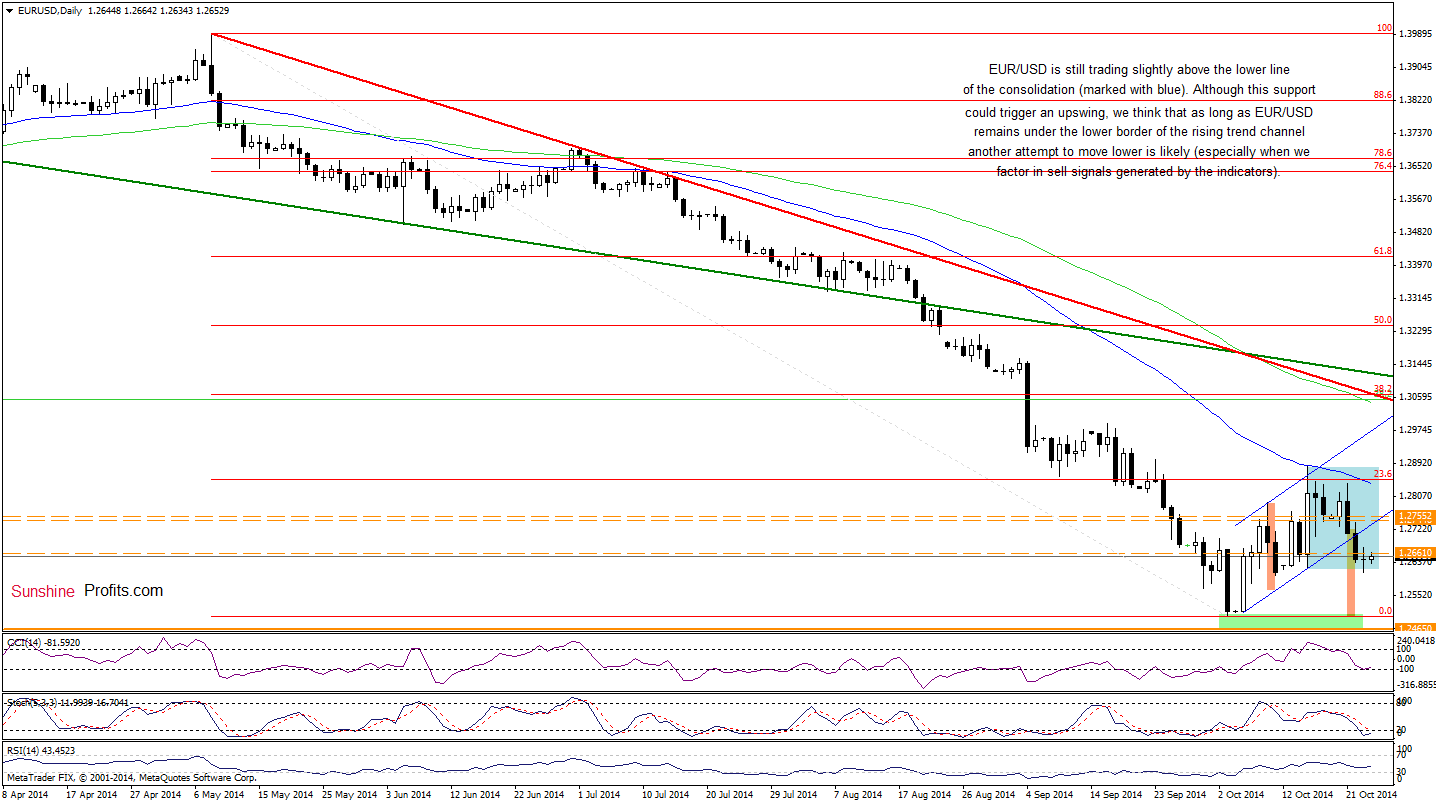Click the Fibonacci 100 level label
The width and height of the screenshot is (1436, 803).
coord(1384,29)
